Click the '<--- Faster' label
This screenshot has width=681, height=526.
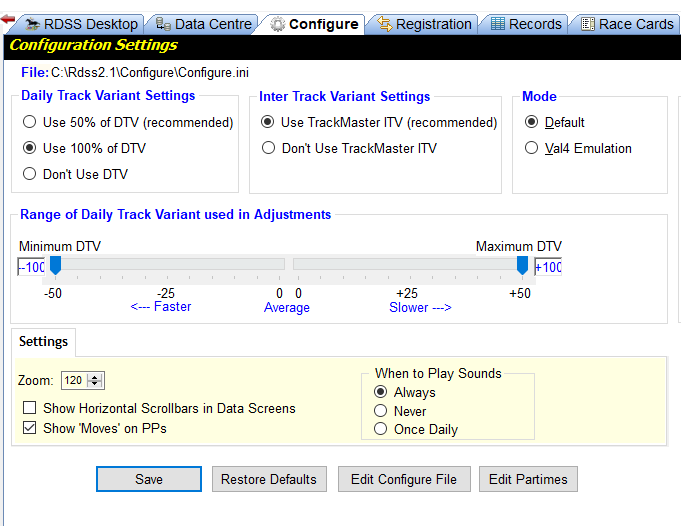tap(161, 307)
